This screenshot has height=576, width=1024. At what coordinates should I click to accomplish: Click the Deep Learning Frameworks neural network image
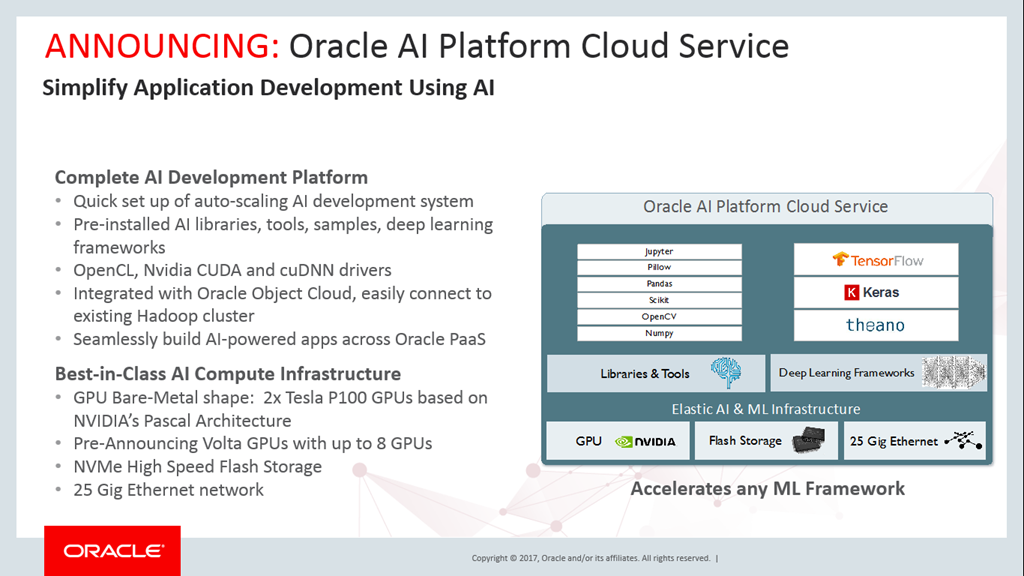pyautogui.click(x=953, y=373)
